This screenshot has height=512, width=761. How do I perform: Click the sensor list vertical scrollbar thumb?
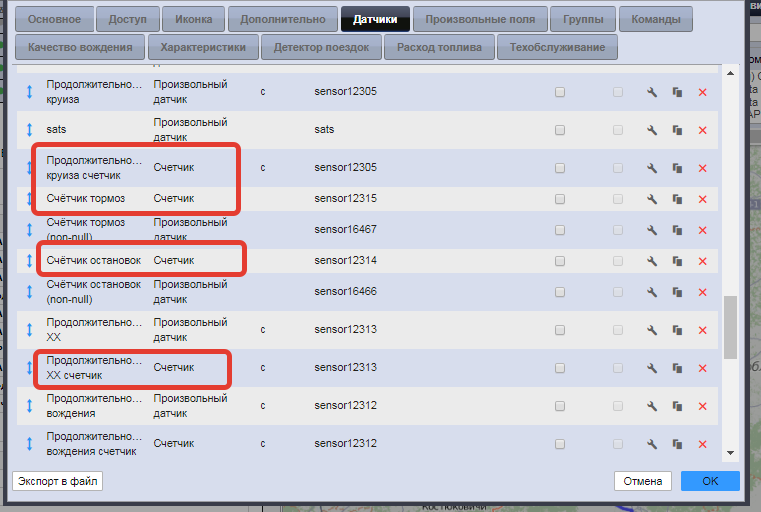pyautogui.click(x=730, y=325)
